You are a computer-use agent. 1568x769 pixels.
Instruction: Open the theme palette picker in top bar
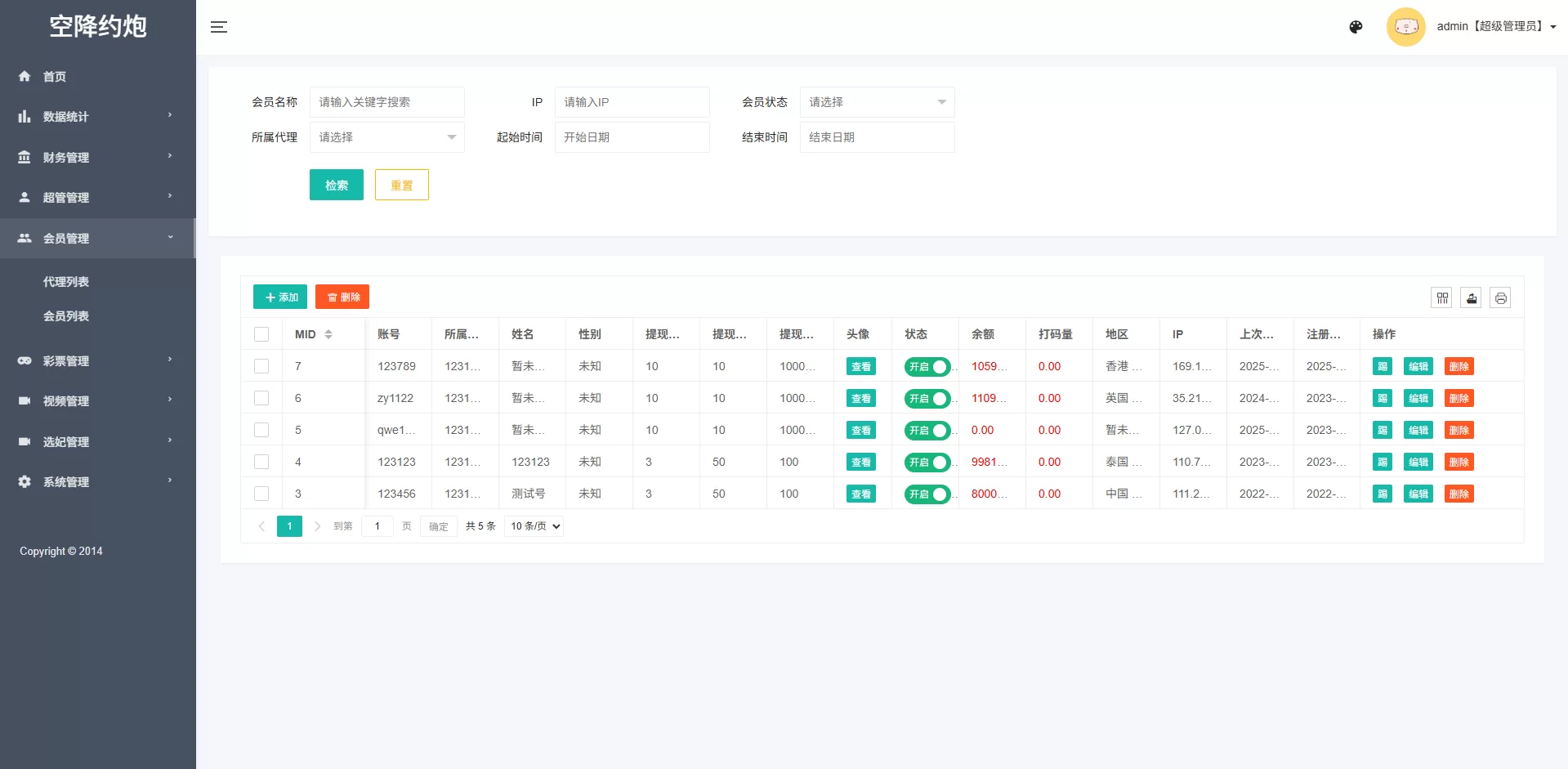coord(1356,26)
